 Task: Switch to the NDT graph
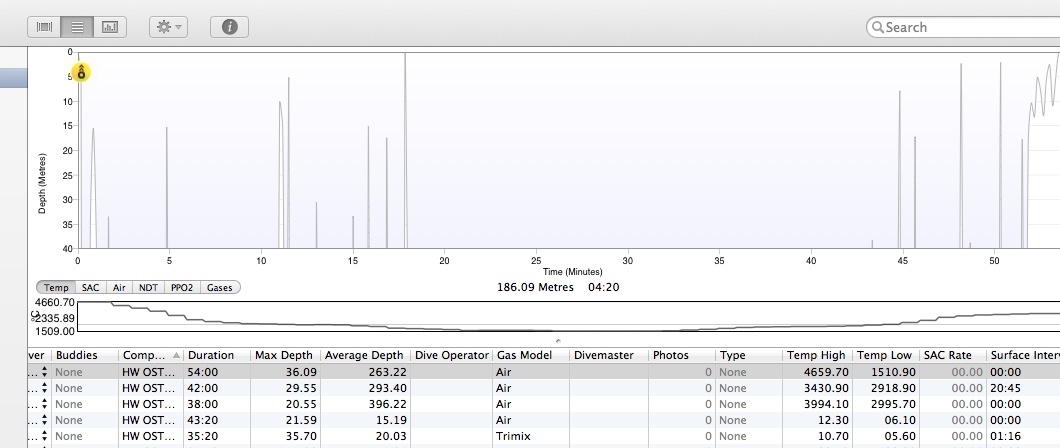click(x=149, y=287)
